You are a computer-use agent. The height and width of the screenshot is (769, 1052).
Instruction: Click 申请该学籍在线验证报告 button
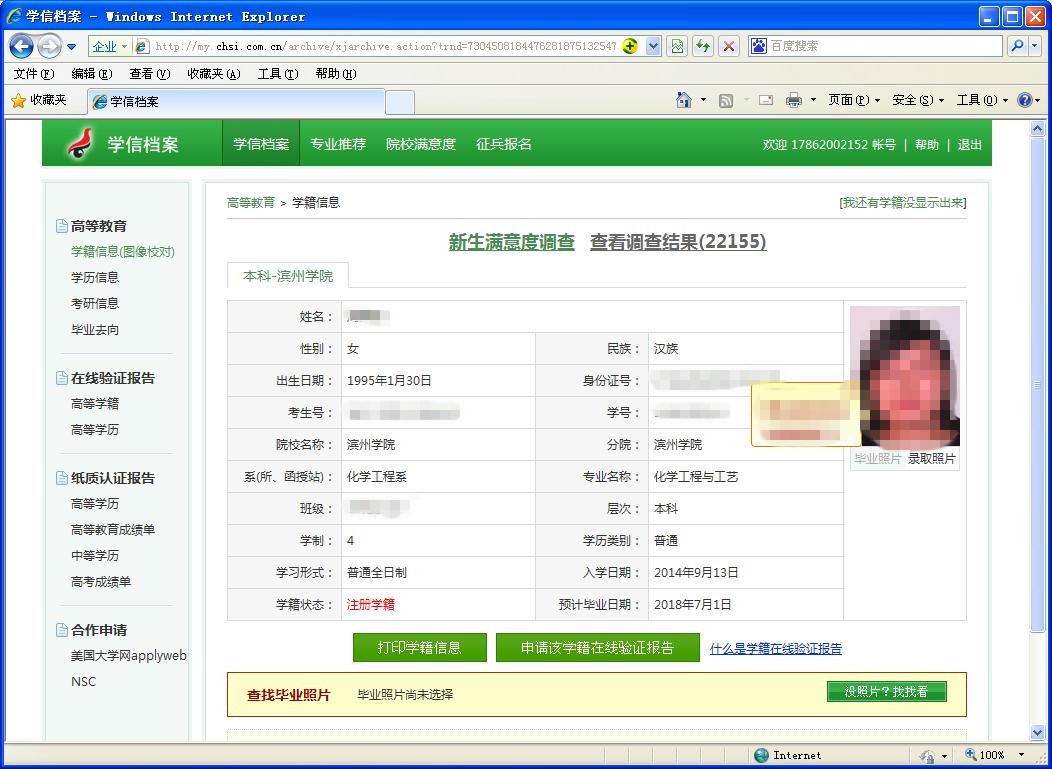[597, 648]
